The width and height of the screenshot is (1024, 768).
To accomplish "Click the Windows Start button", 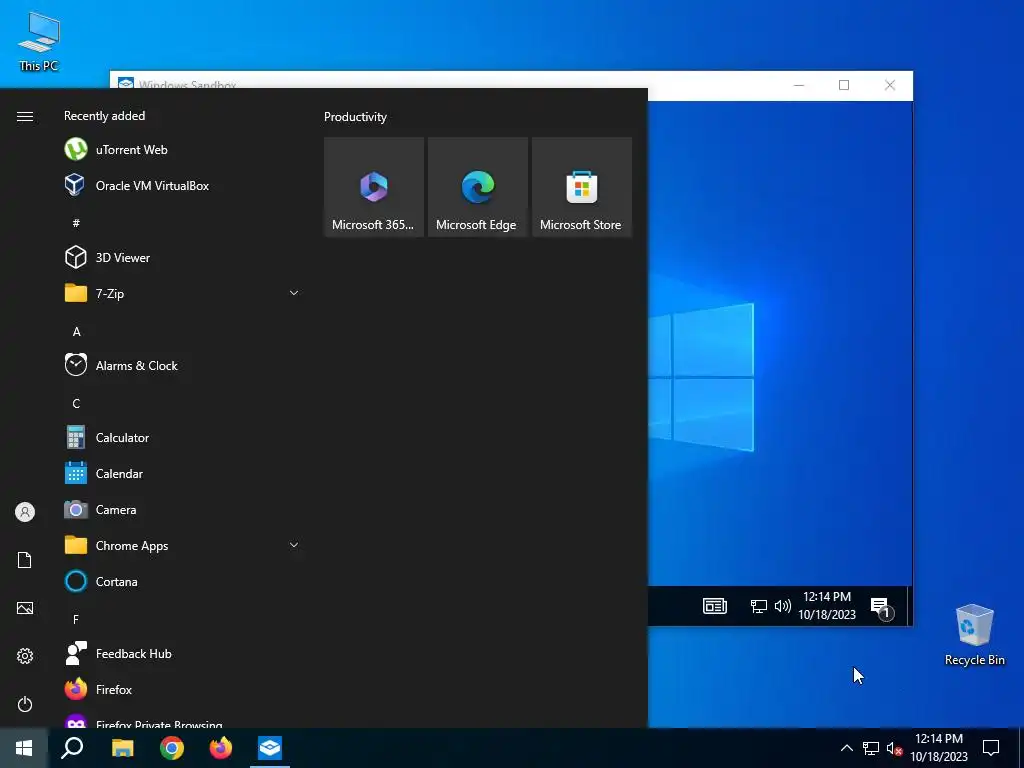I will [x=24, y=748].
